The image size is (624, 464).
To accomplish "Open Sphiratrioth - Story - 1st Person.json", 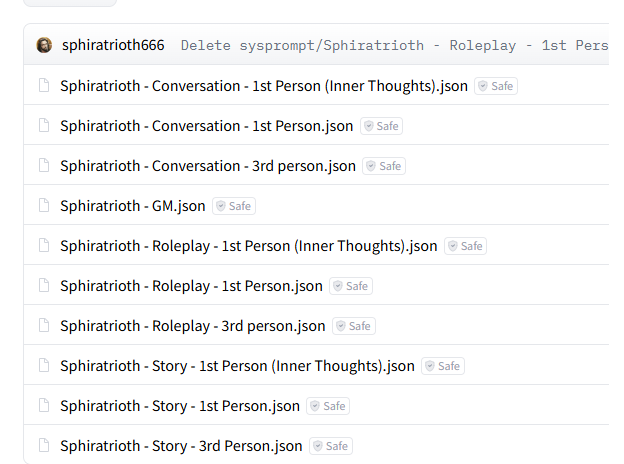I will tap(180, 406).
